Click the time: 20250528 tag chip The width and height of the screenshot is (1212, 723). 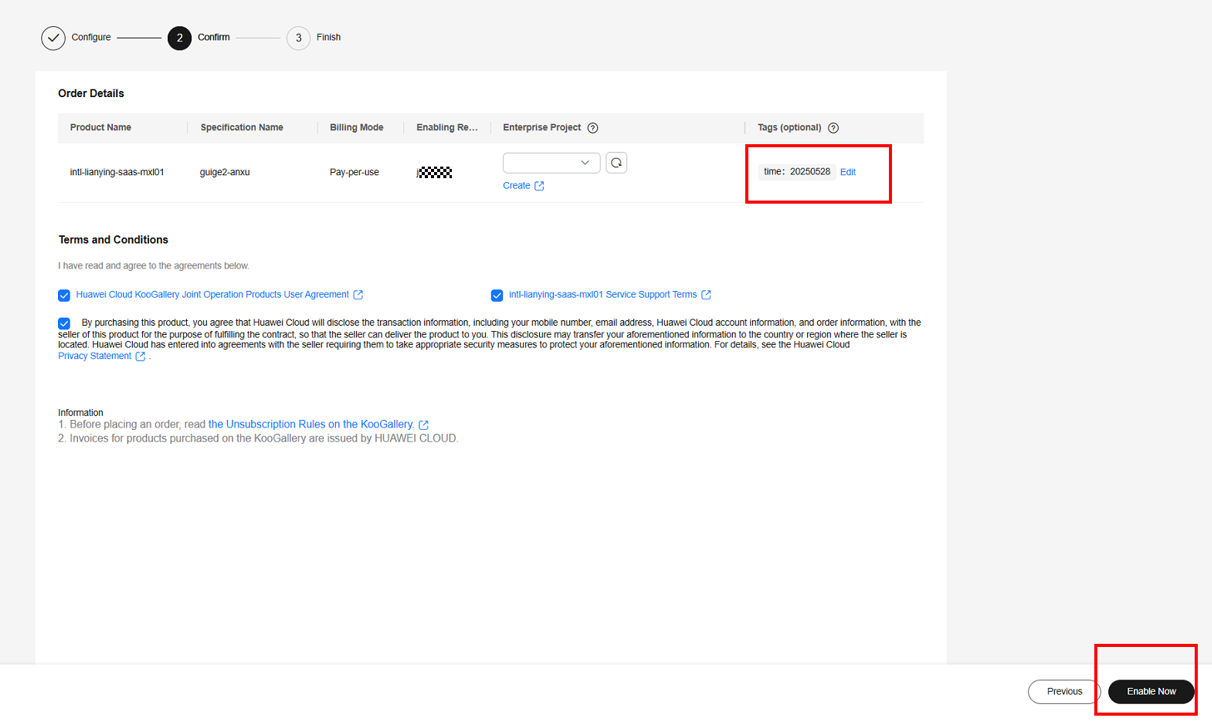tap(797, 172)
